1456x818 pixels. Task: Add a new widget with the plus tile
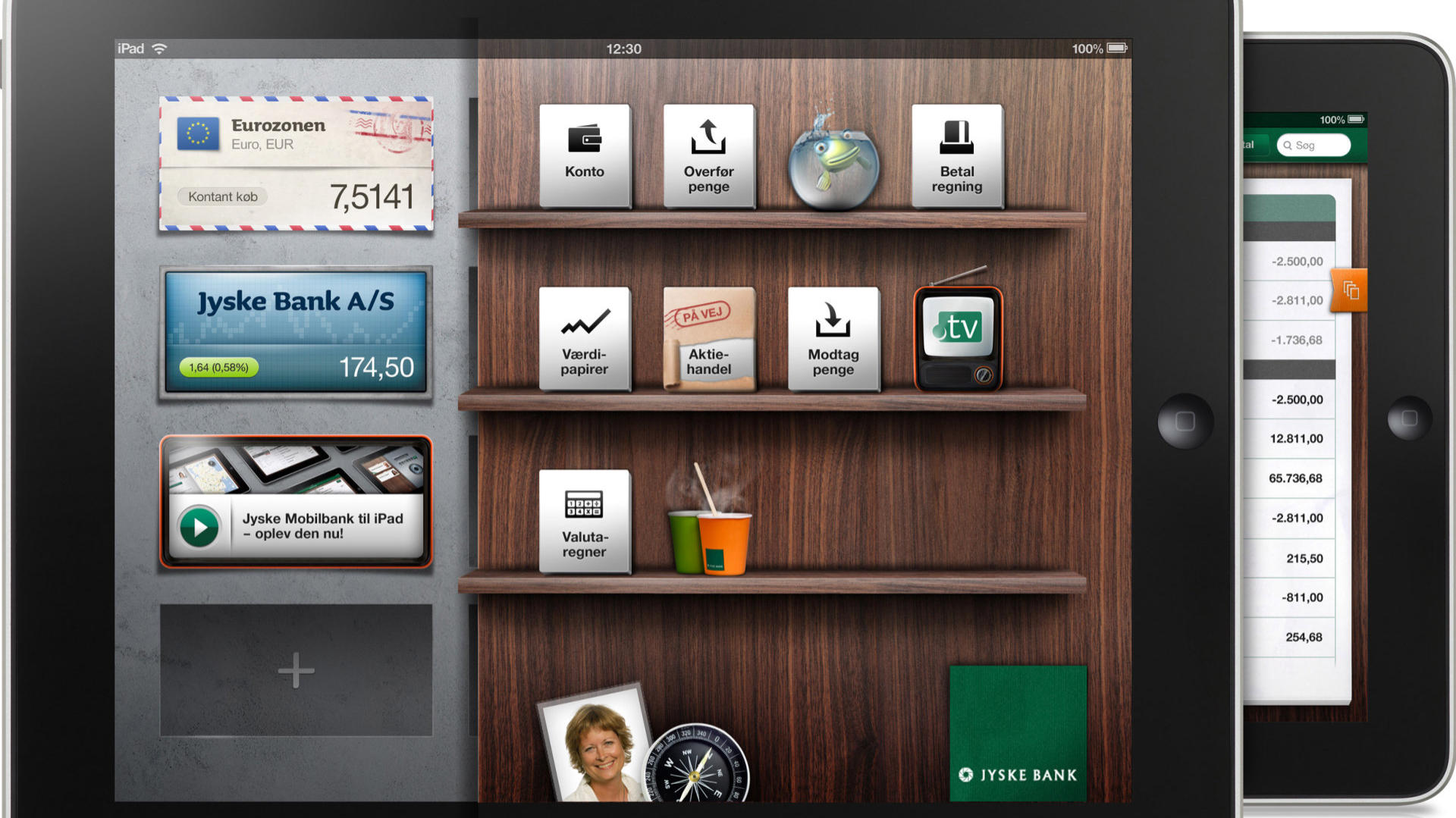296,670
